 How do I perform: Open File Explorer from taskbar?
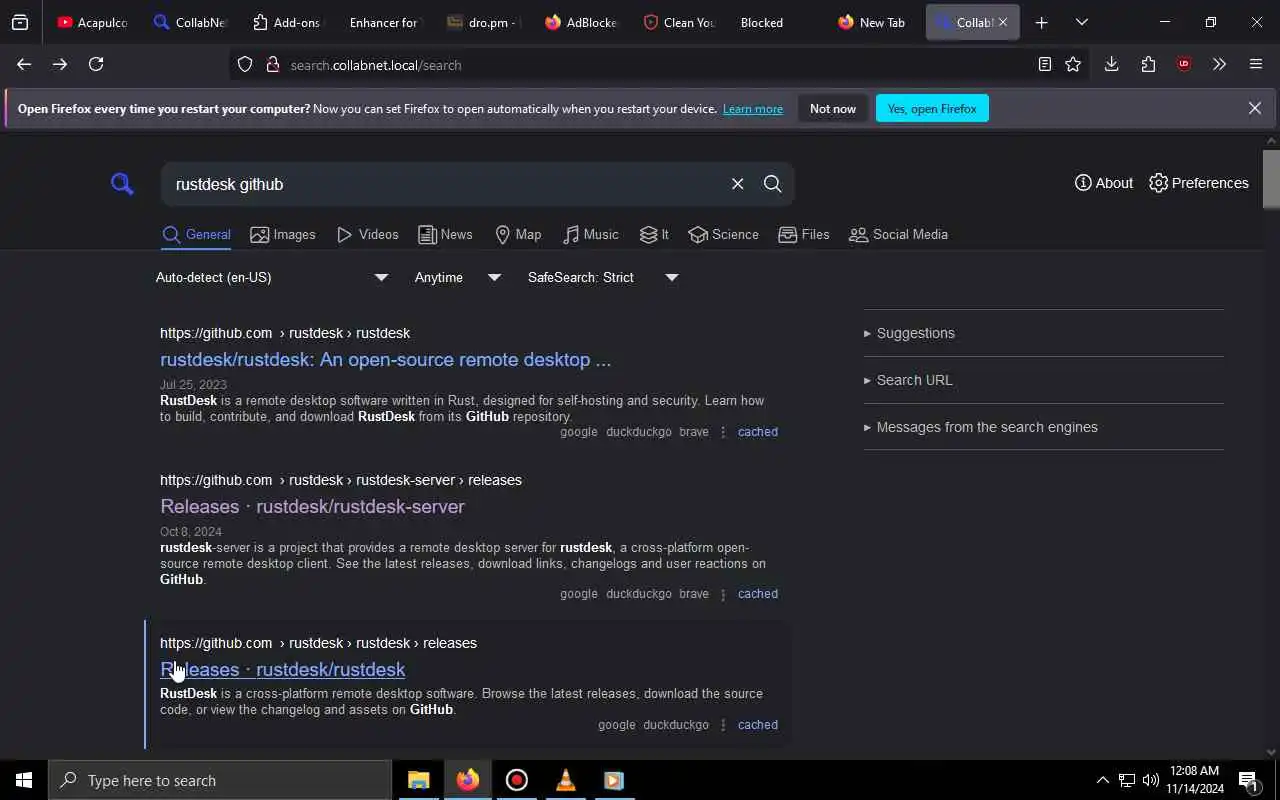point(418,780)
